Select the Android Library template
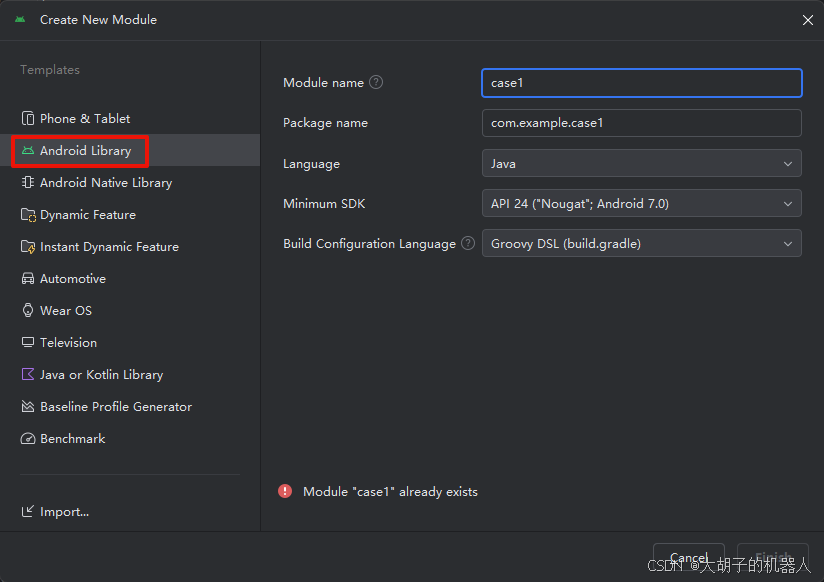The image size is (824, 582). pyautogui.click(x=85, y=151)
